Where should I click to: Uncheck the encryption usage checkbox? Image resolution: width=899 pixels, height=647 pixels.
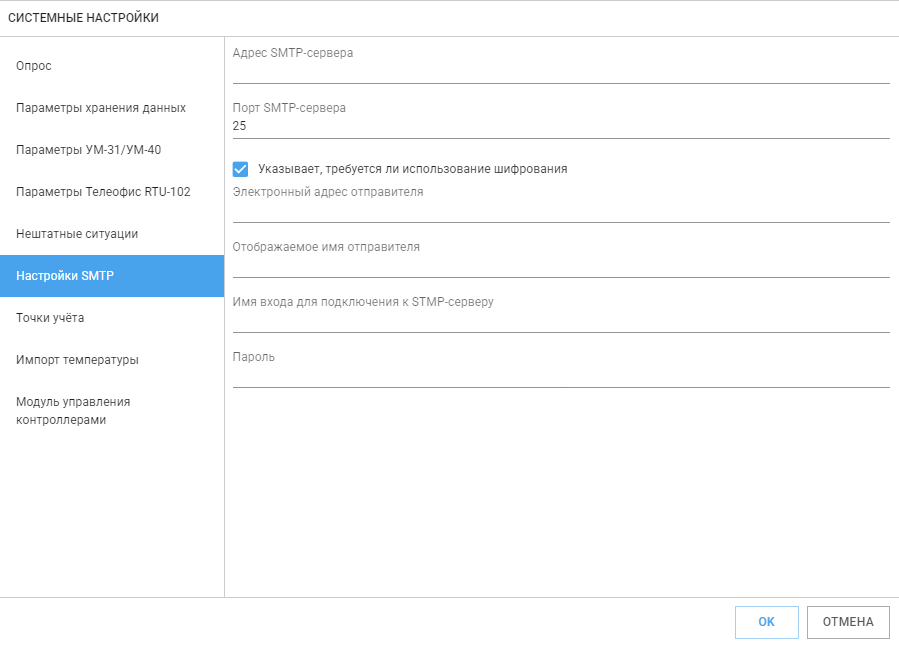point(240,169)
